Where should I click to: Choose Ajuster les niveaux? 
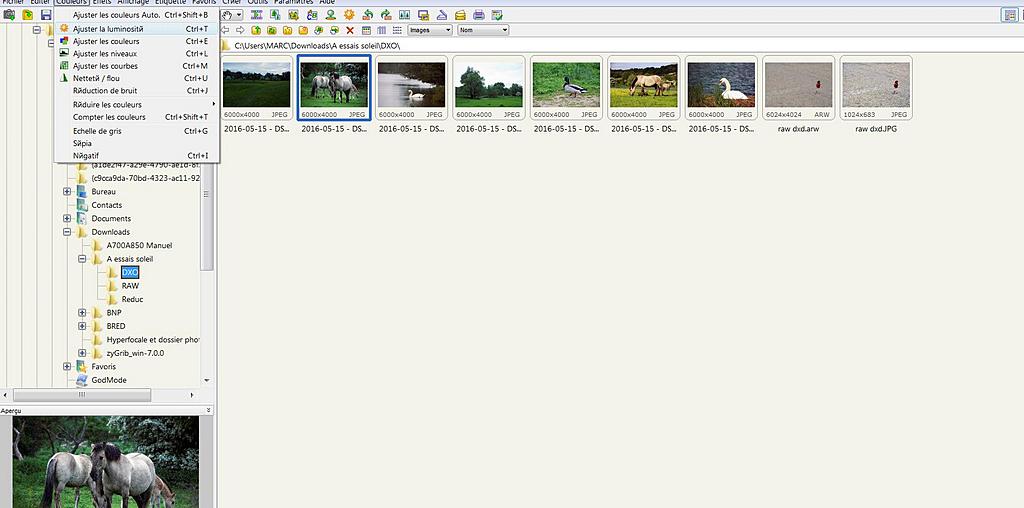[x=138, y=54]
